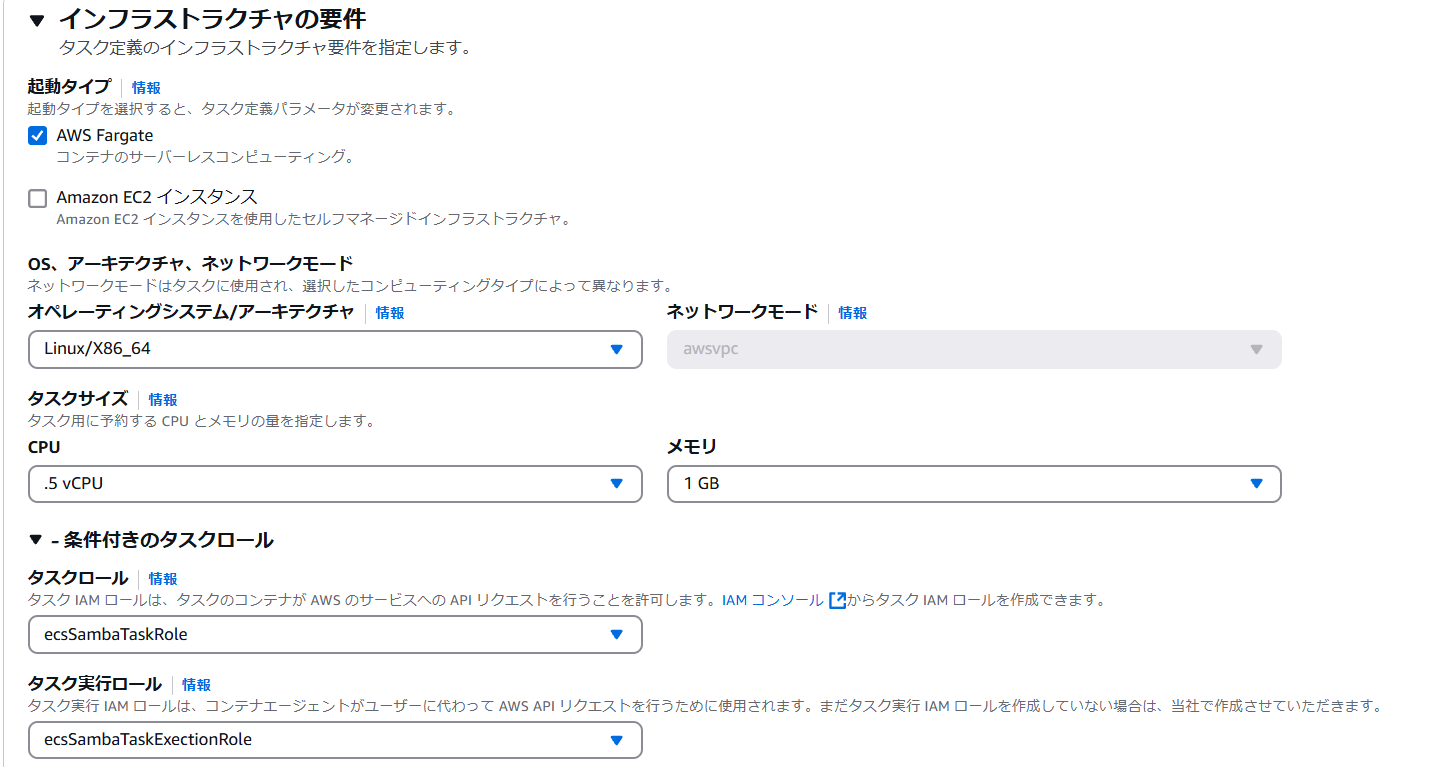Viewport: 1440px width, 767px height.
Task: Open the ecsSambaTaskRole dropdown
Action: pyautogui.click(x=335, y=634)
